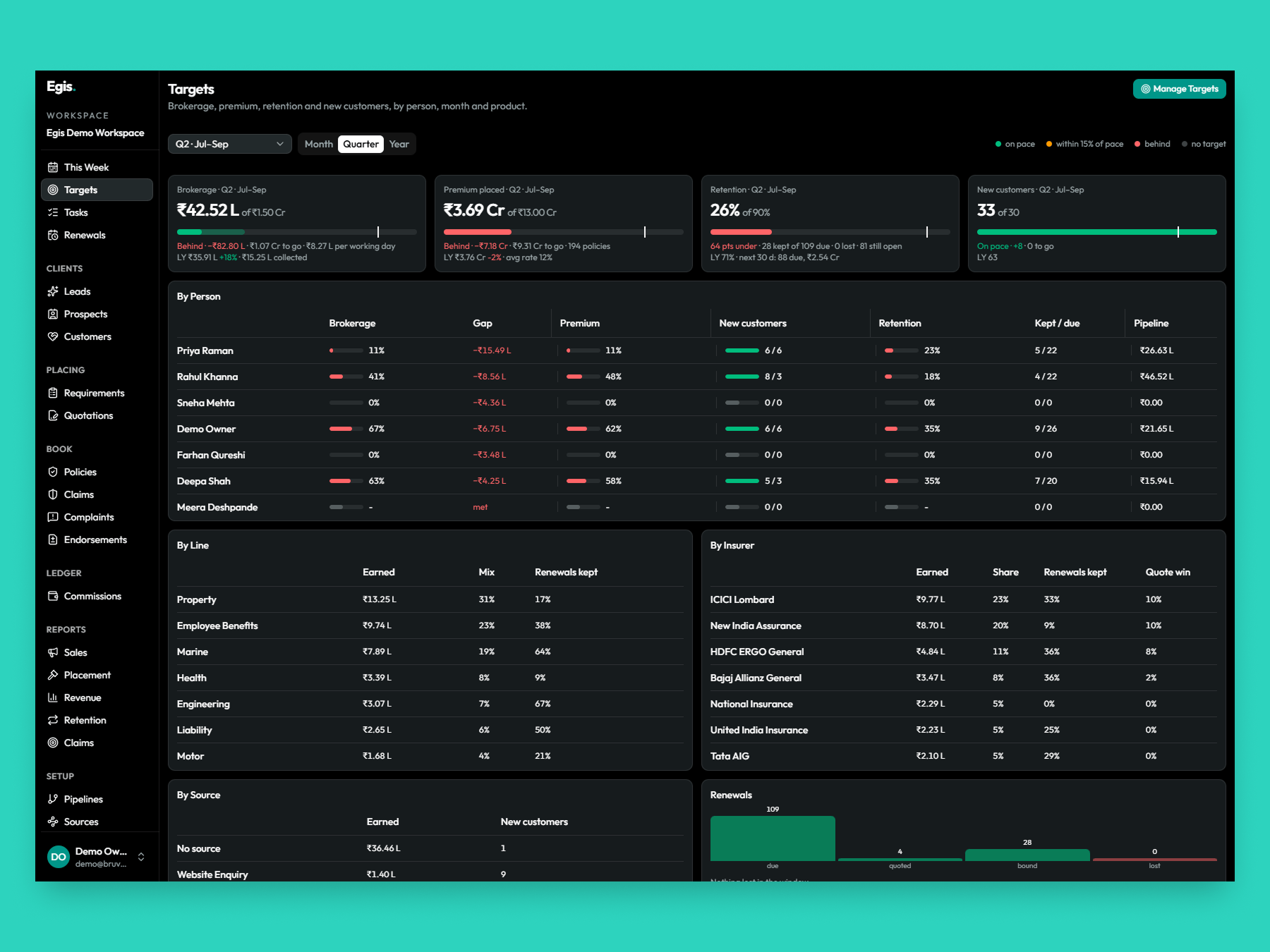
Task: Click Rahul Khanna pipeline value ₹46.52 L
Action: 1156,377
